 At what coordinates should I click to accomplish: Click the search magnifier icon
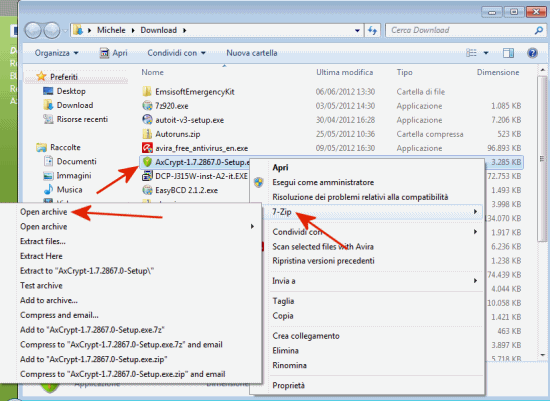click(x=538, y=31)
